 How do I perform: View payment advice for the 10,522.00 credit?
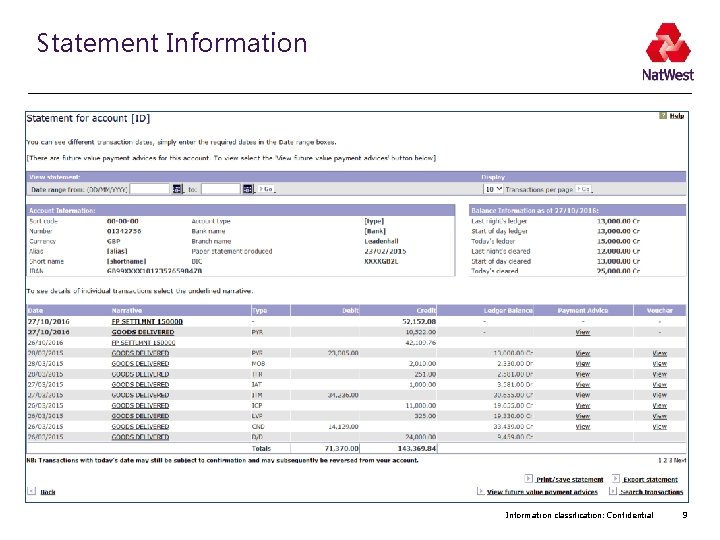coord(583,332)
